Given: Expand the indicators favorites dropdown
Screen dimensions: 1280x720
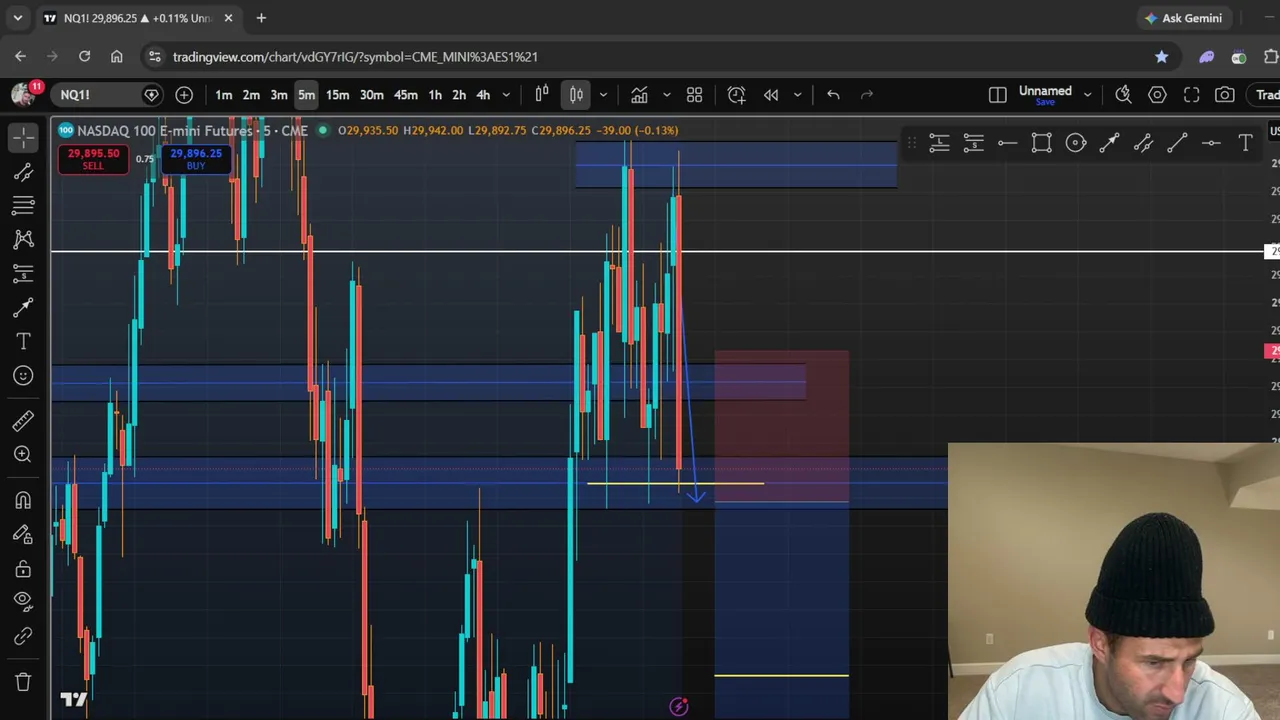Looking at the screenshot, I should pyautogui.click(x=666, y=95).
